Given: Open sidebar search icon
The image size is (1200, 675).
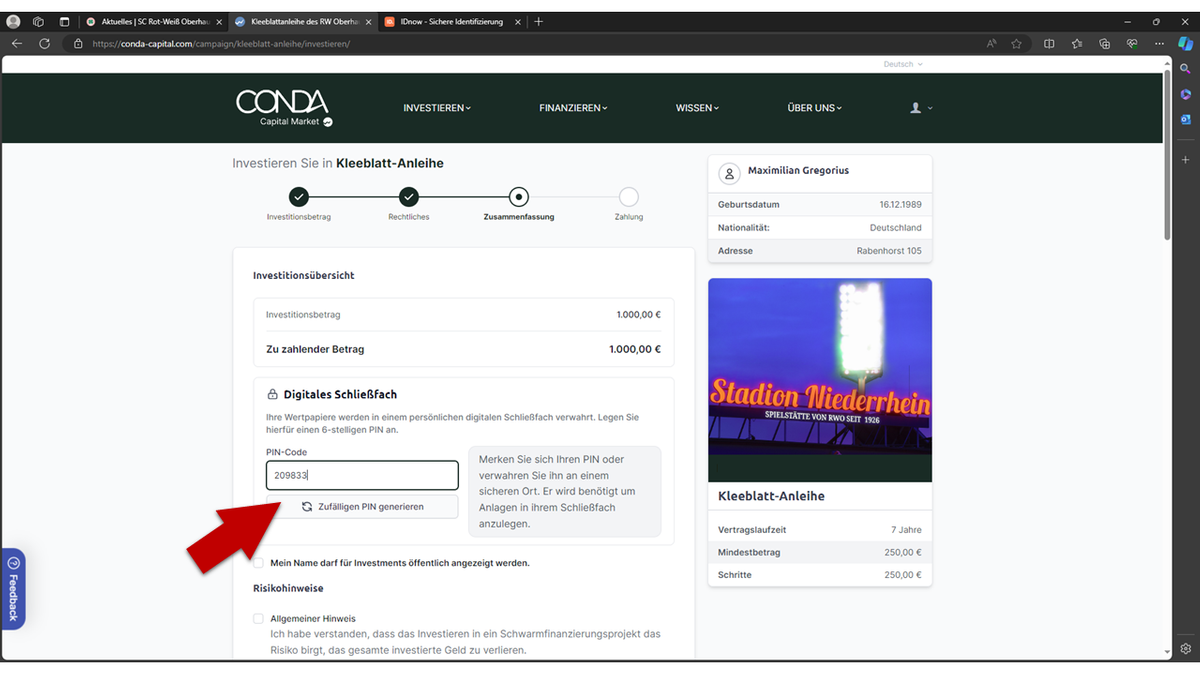Looking at the screenshot, I should pos(1186,69).
